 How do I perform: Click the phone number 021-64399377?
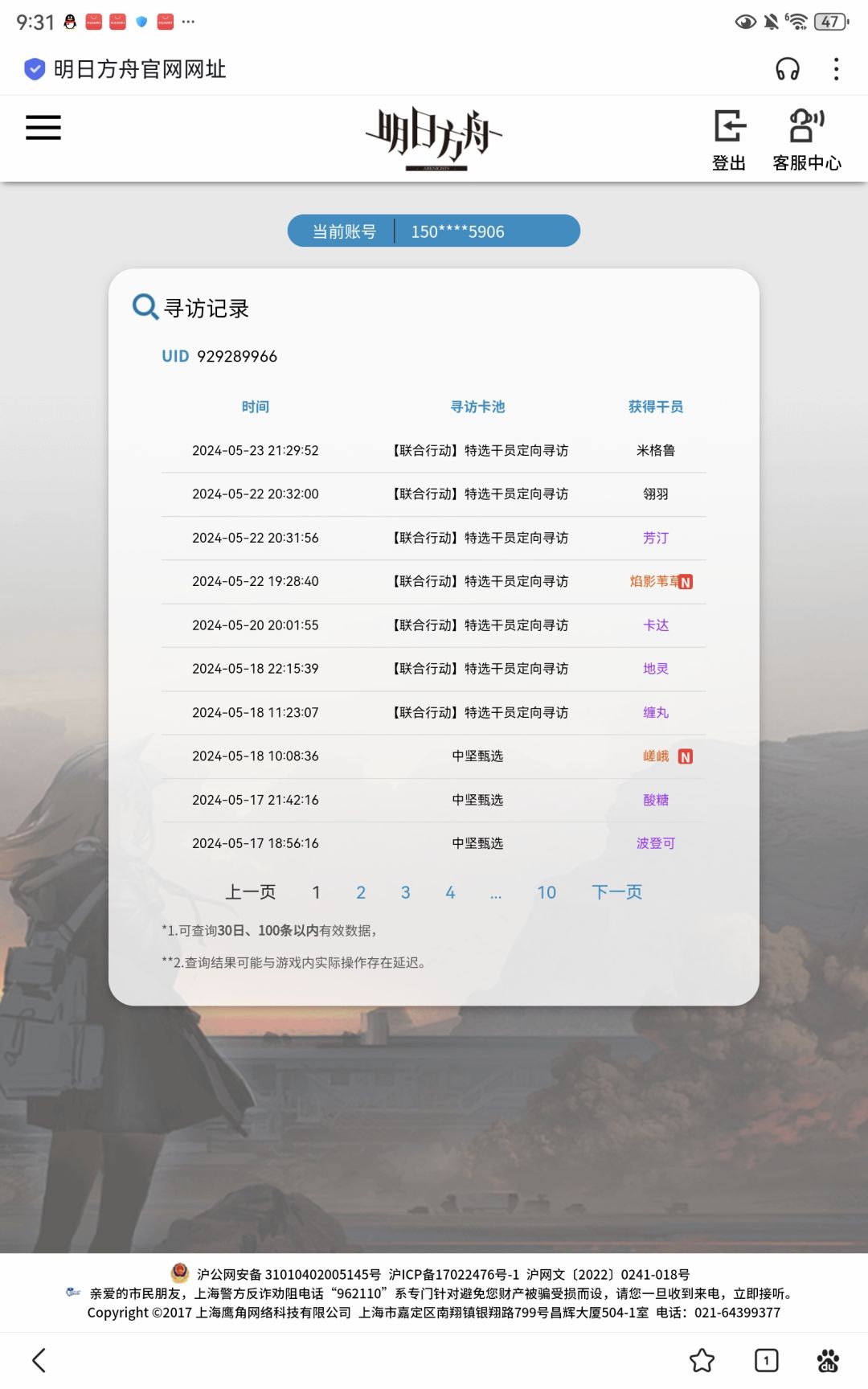[737, 1313]
